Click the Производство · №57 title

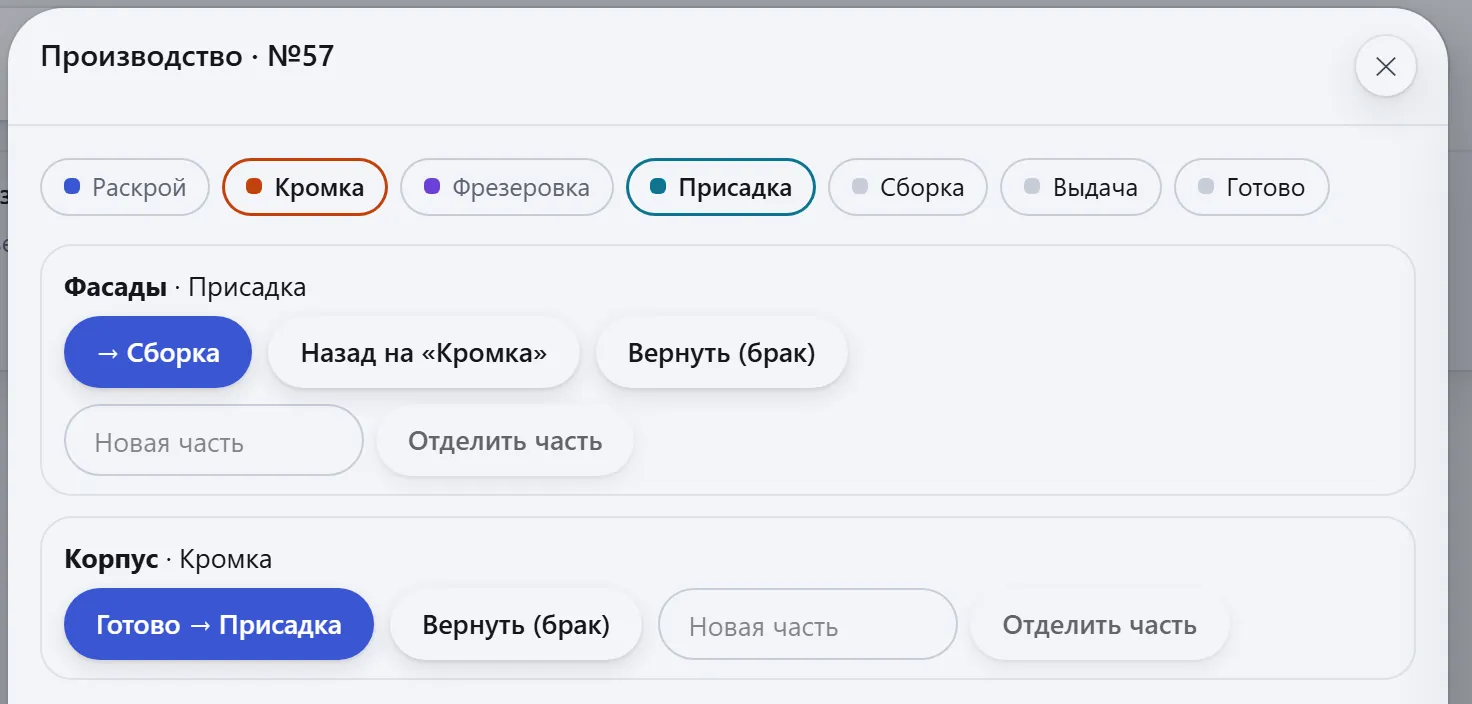(187, 56)
